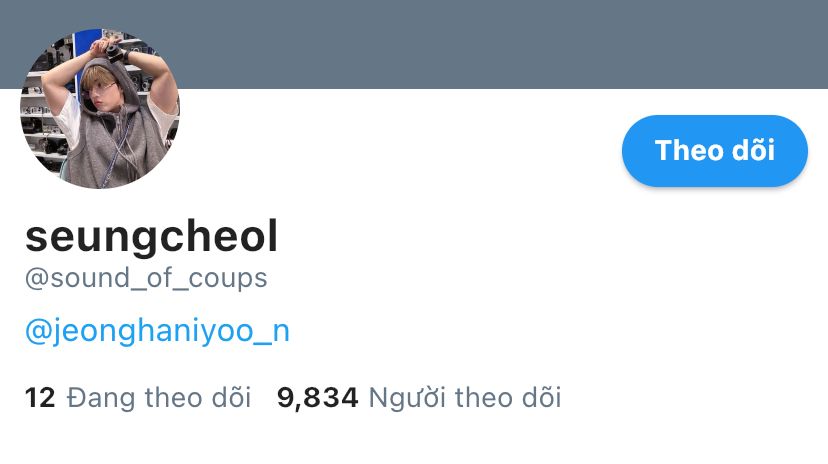
Task: Open the circular profile picture
Action: (x=100, y=109)
